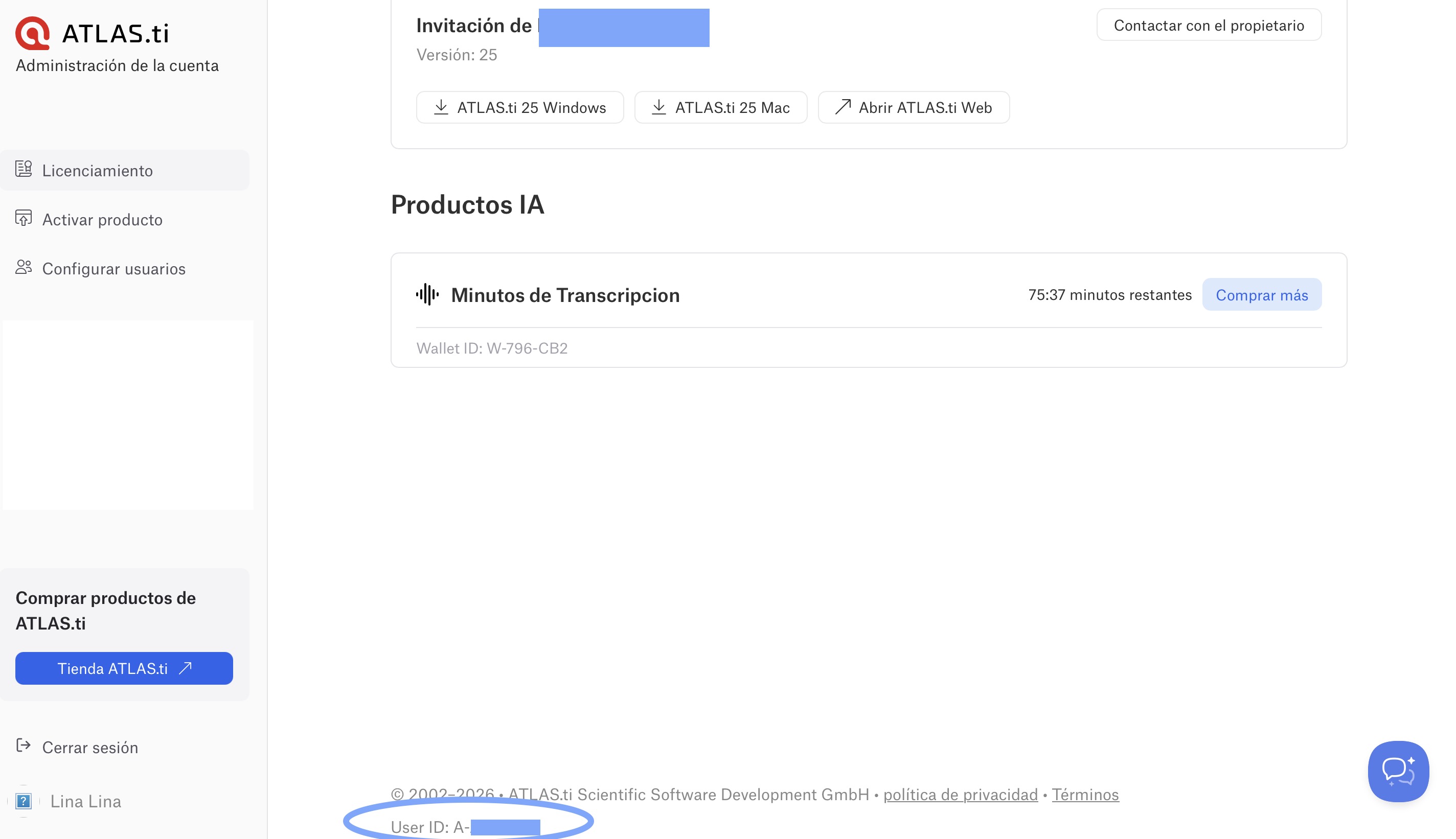Click the transcription waveform icon
1456x839 pixels.
427,294
